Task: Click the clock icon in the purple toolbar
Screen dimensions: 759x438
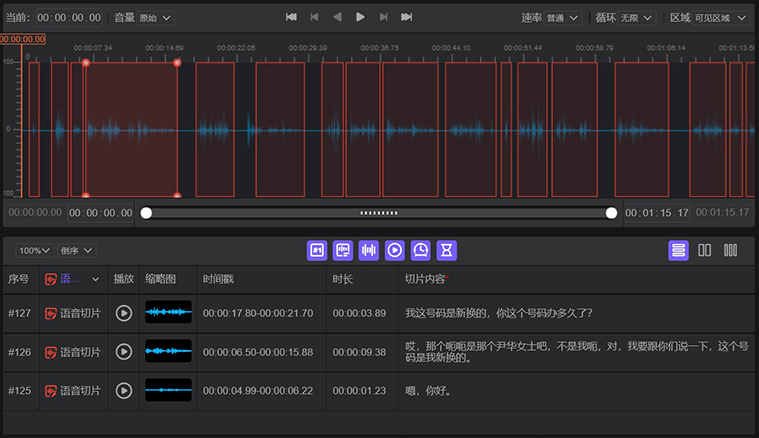Action: click(x=421, y=250)
